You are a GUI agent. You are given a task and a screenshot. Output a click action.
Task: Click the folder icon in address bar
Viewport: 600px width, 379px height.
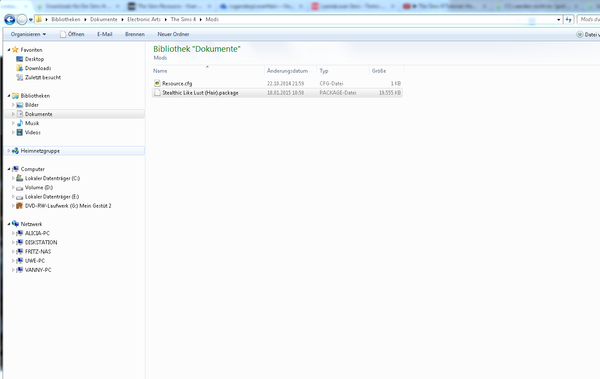point(39,19)
